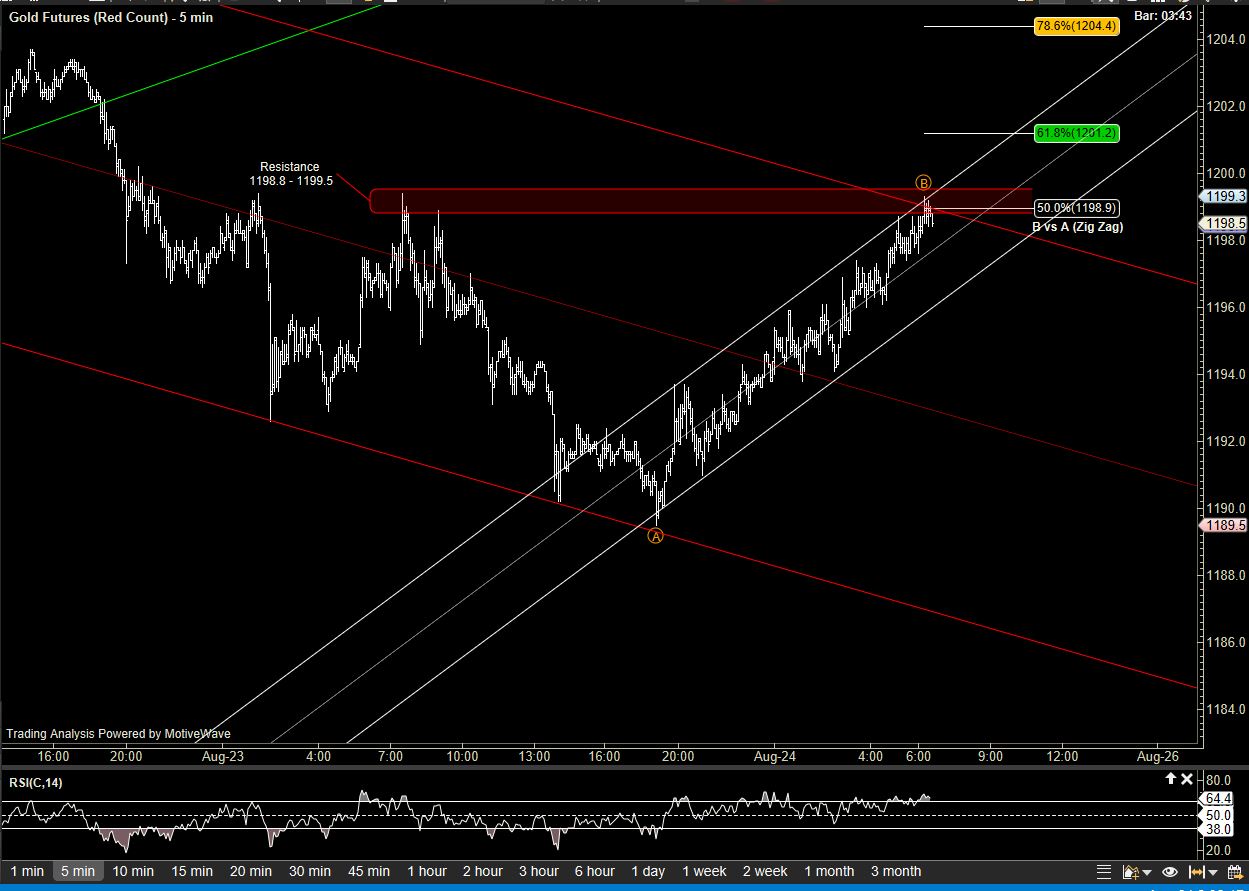Image resolution: width=1249 pixels, height=891 pixels.
Task: Select the 1 month timeframe
Action: click(x=829, y=871)
